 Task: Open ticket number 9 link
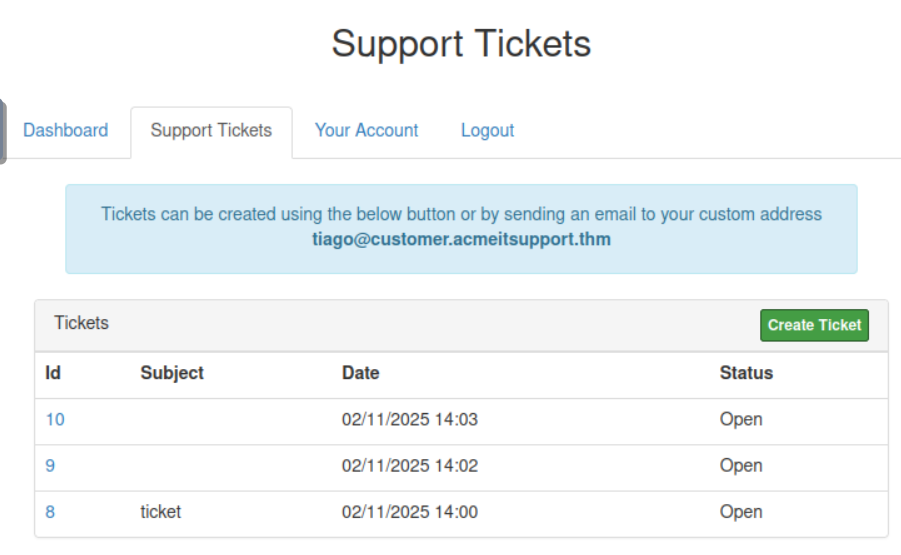click(50, 465)
